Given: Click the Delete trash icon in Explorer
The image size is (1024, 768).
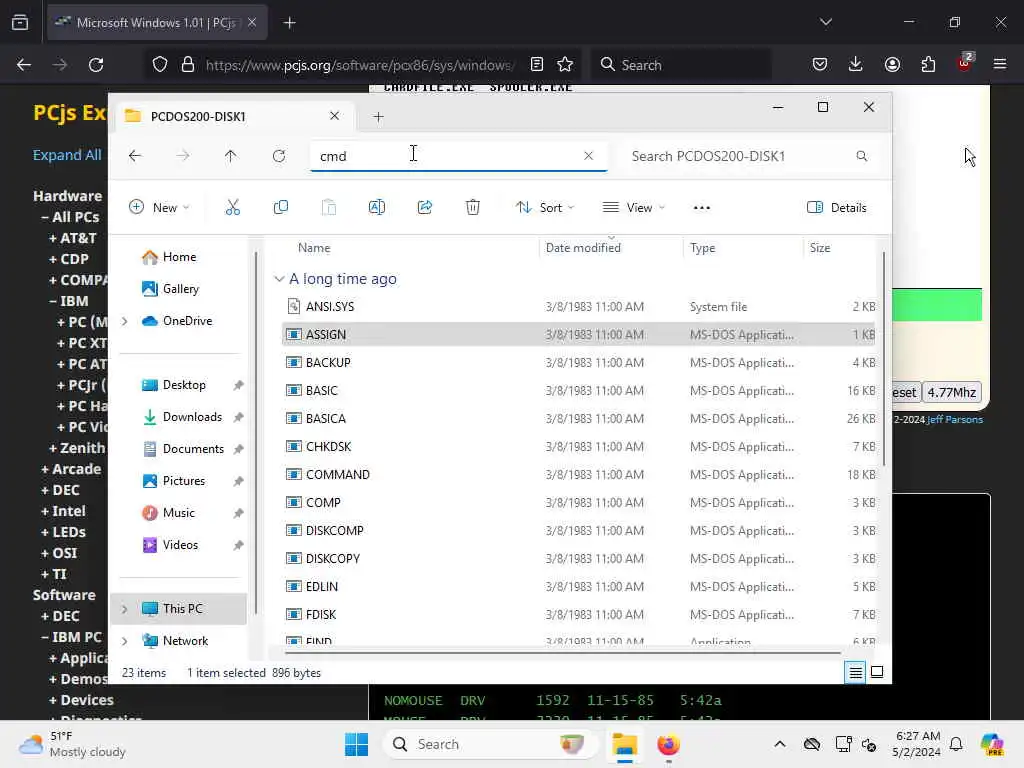Looking at the screenshot, I should (x=473, y=208).
